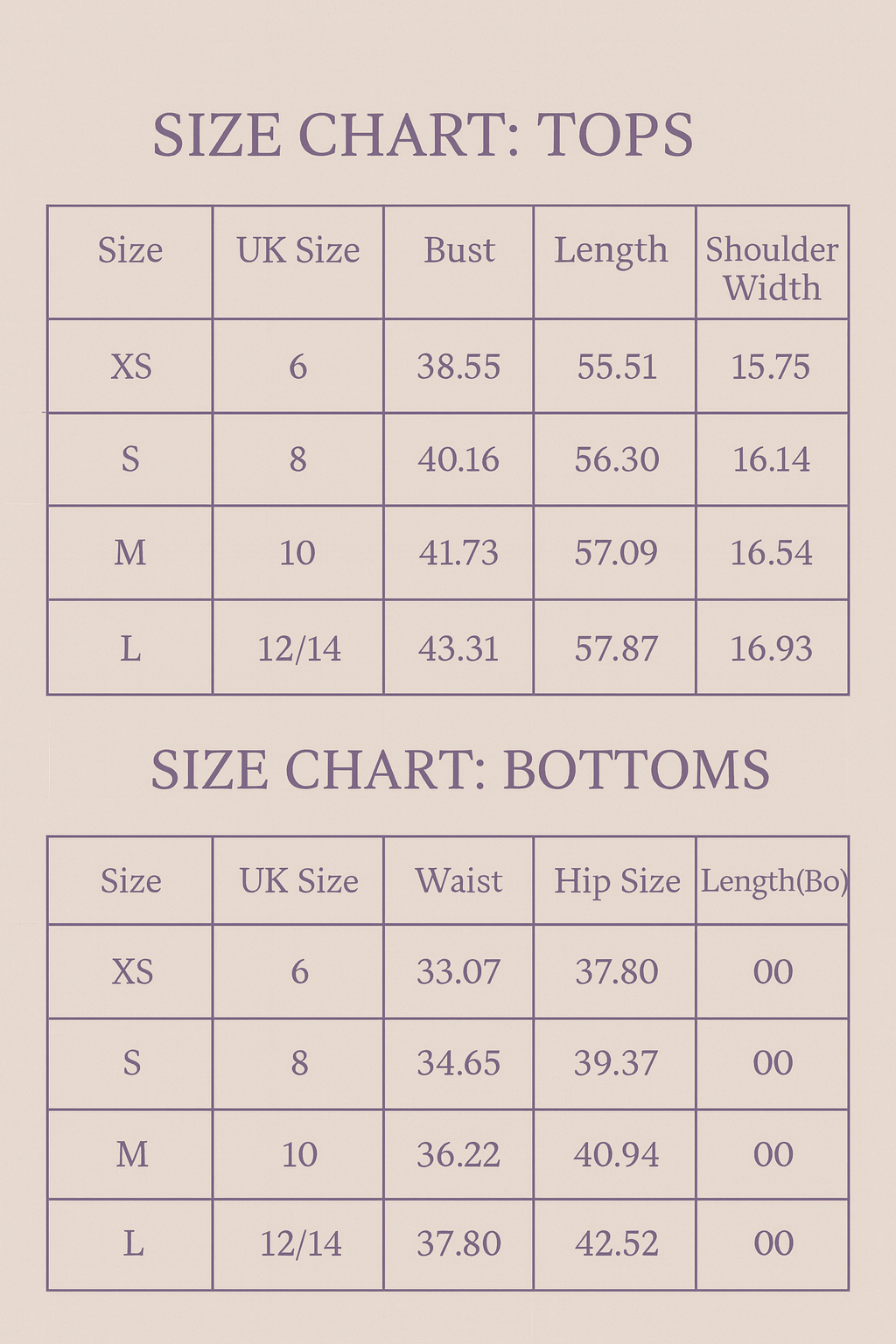Select the 56.30 length cell
Screen dimensions: 896x1344
pos(616,459)
